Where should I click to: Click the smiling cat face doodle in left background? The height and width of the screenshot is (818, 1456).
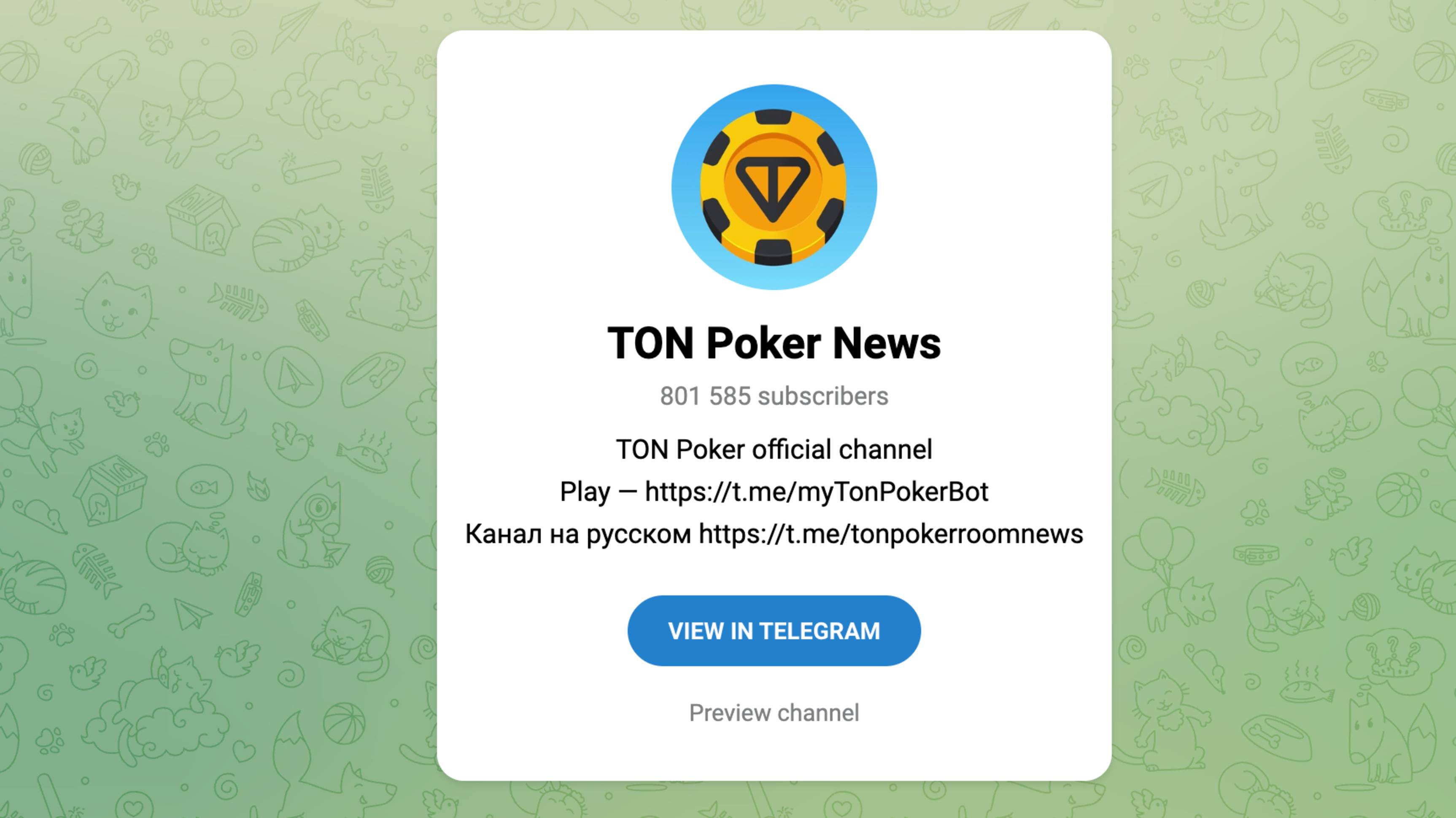[118, 308]
